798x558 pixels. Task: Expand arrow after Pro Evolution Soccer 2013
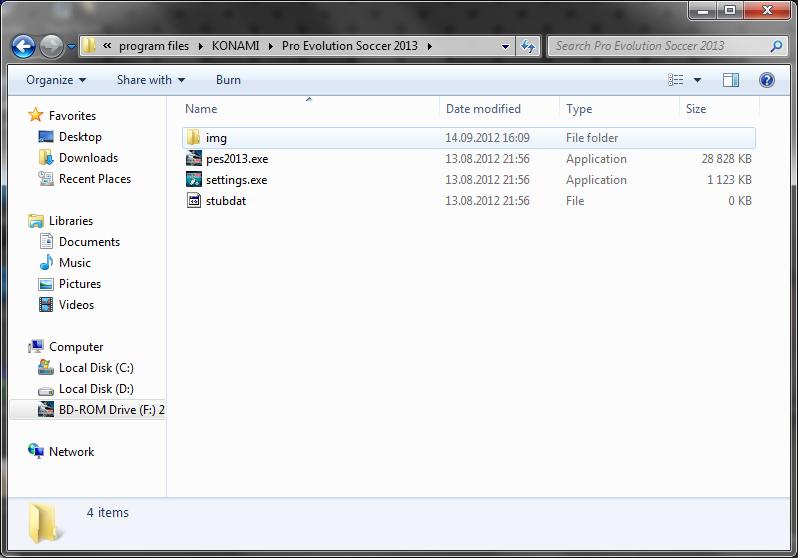[430, 46]
